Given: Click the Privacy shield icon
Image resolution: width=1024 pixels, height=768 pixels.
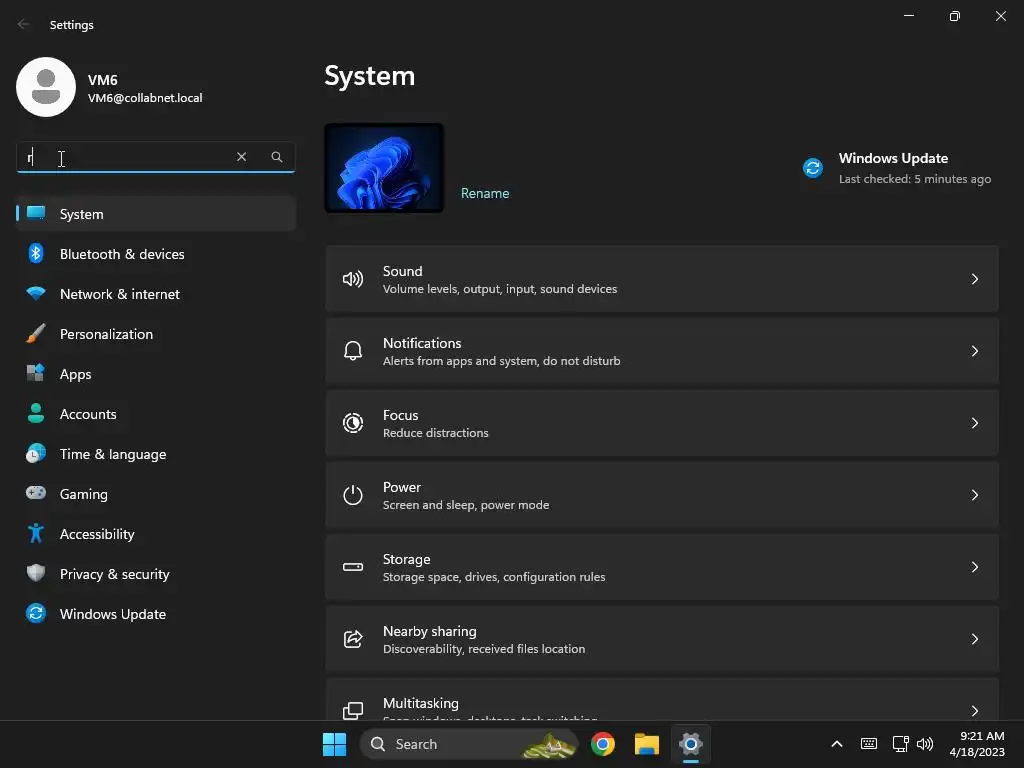Looking at the screenshot, I should (36, 573).
